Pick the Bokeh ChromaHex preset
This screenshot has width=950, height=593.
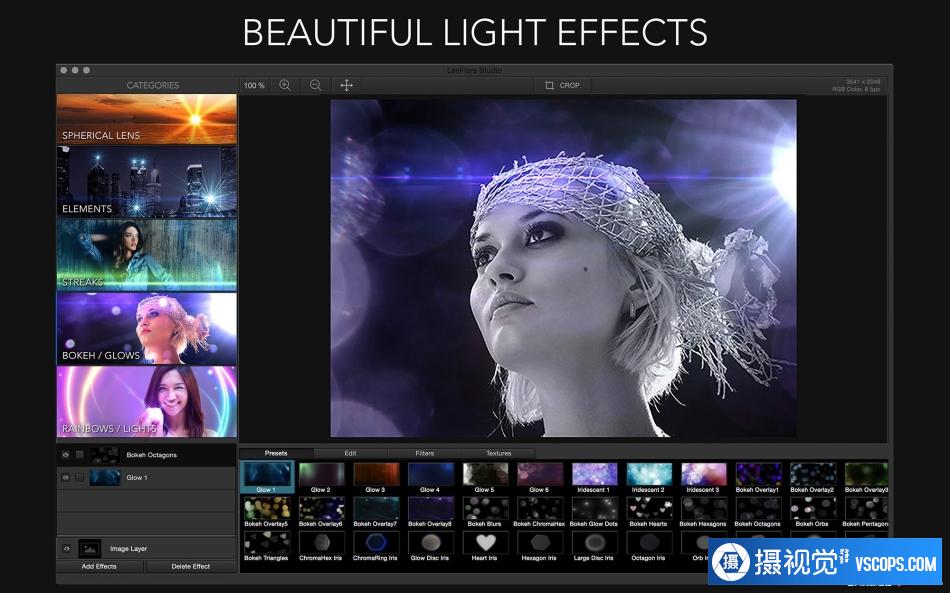(x=539, y=512)
